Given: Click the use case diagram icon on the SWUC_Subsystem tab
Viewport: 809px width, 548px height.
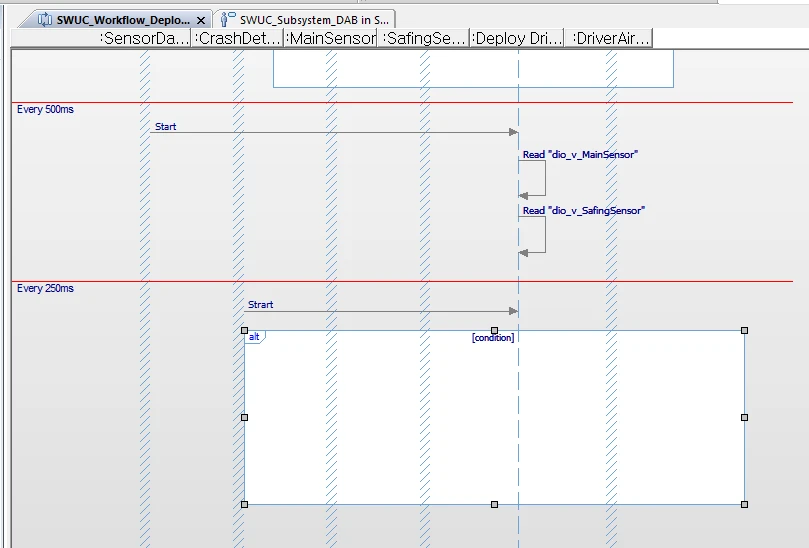Looking at the screenshot, I should (x=228, y=20).
